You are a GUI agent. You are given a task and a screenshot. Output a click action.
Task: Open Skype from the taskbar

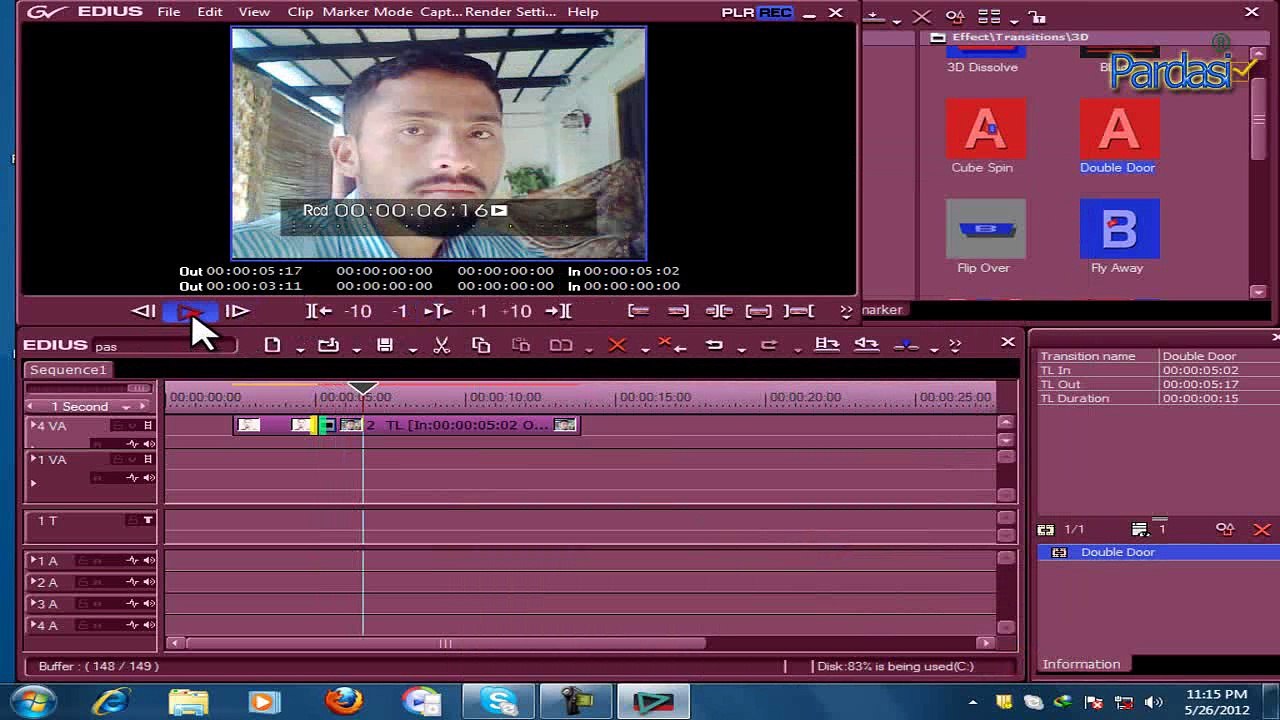[x=498, y=701]
